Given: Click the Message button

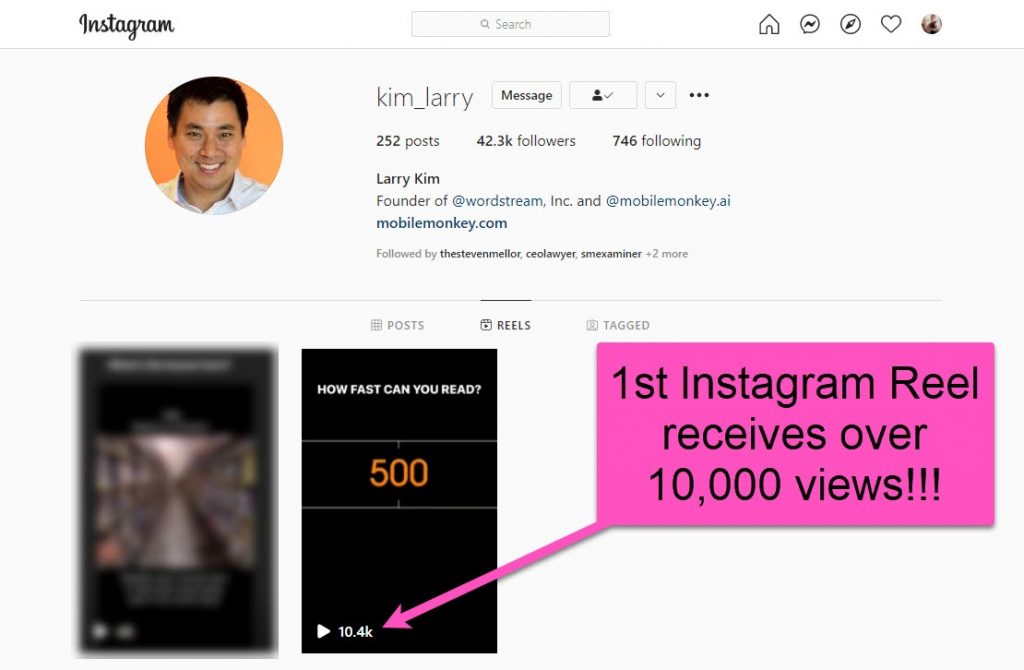Looking at the screenshot, I should tap(526, 96).
